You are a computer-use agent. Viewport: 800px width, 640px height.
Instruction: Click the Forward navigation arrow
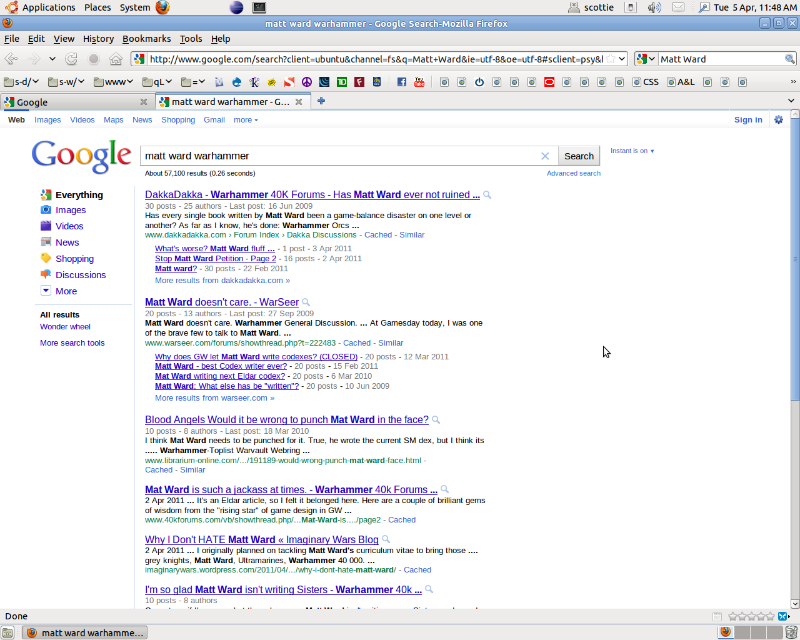[x=34, y=59]
